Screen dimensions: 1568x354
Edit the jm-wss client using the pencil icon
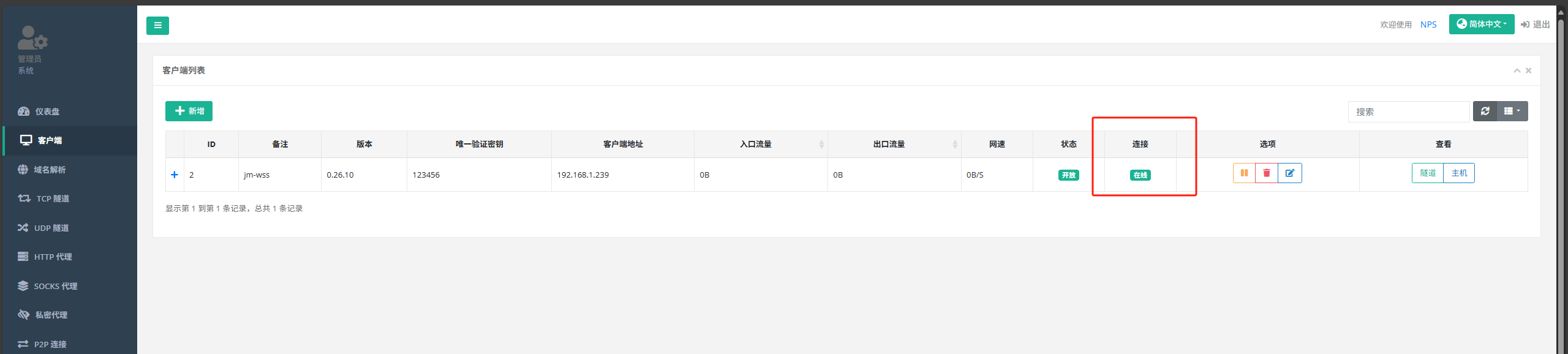point(1289,173)
